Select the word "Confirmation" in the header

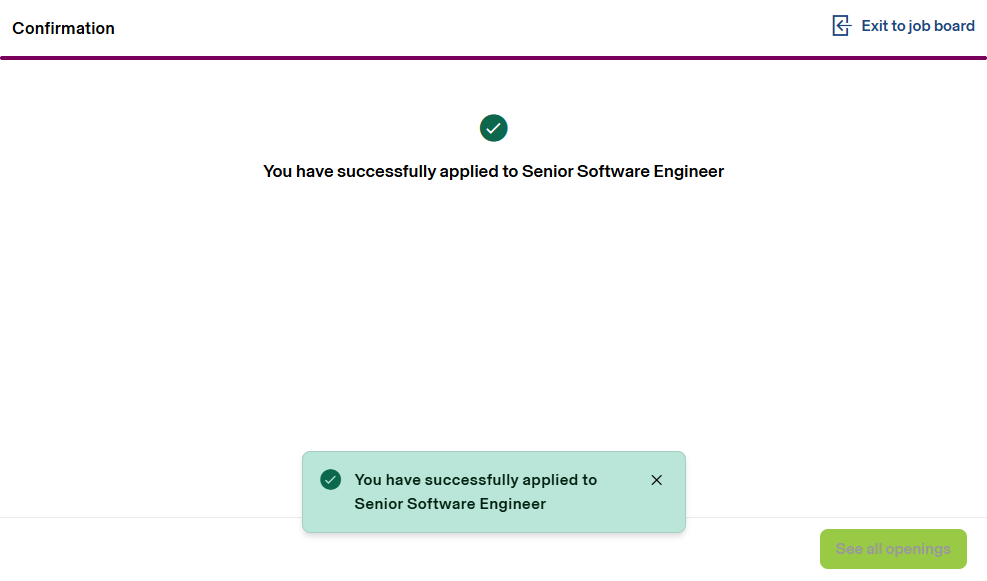[x=63, y=28]
